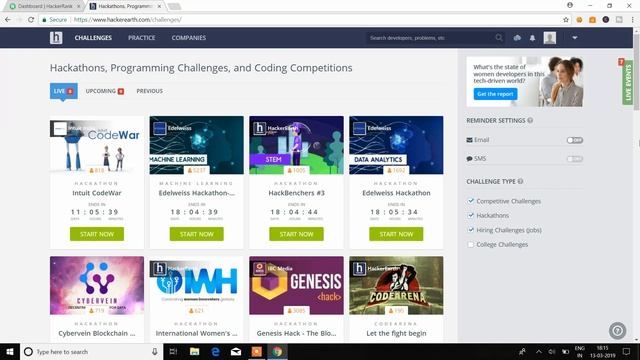Click HackBenchers STEM banner thumbnail
Viewport: 640px width, 360px height.
[296, 145]
